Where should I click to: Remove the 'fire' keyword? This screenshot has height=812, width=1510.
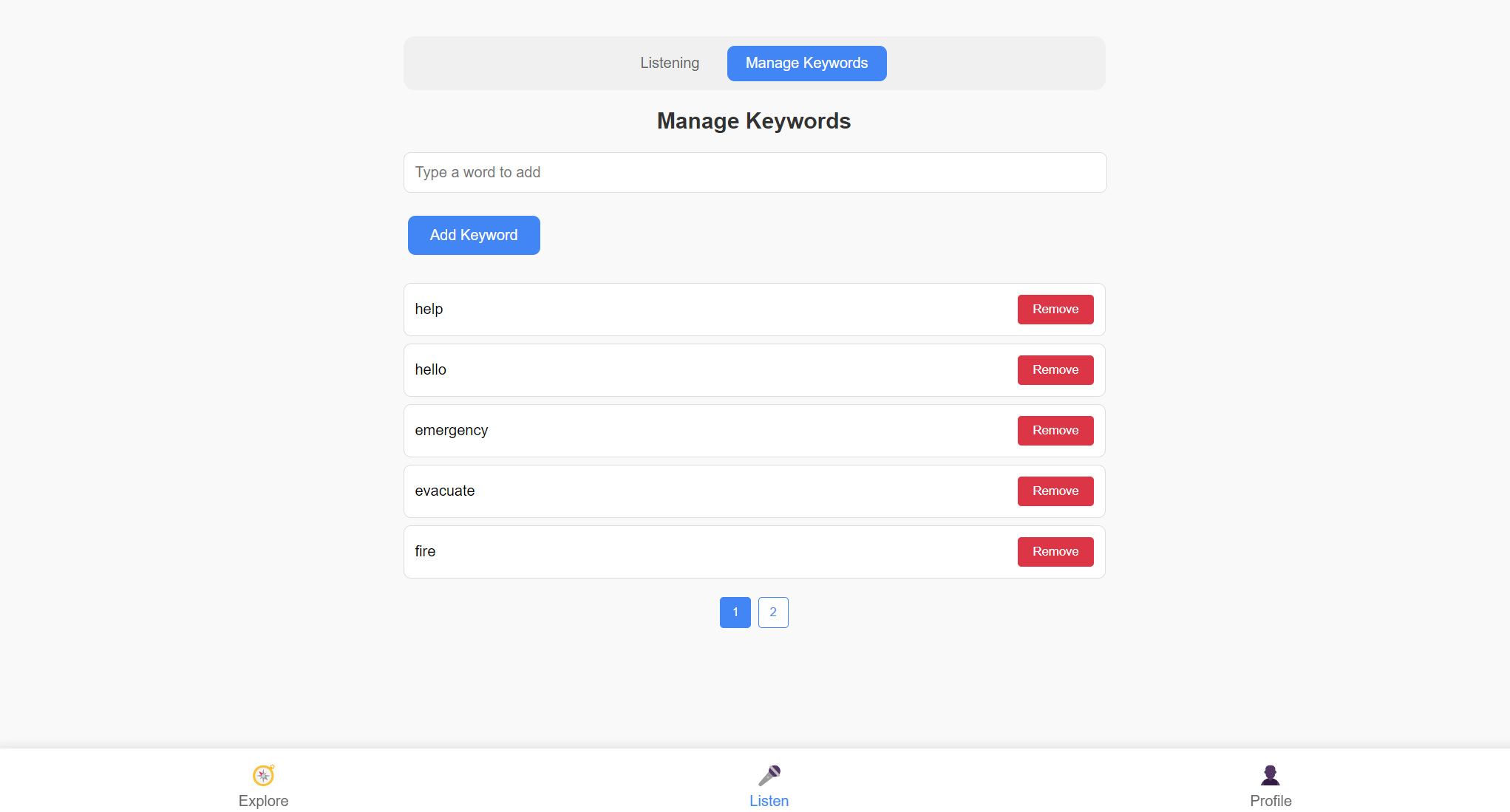pyautogui.click(x=1055, y=552)
